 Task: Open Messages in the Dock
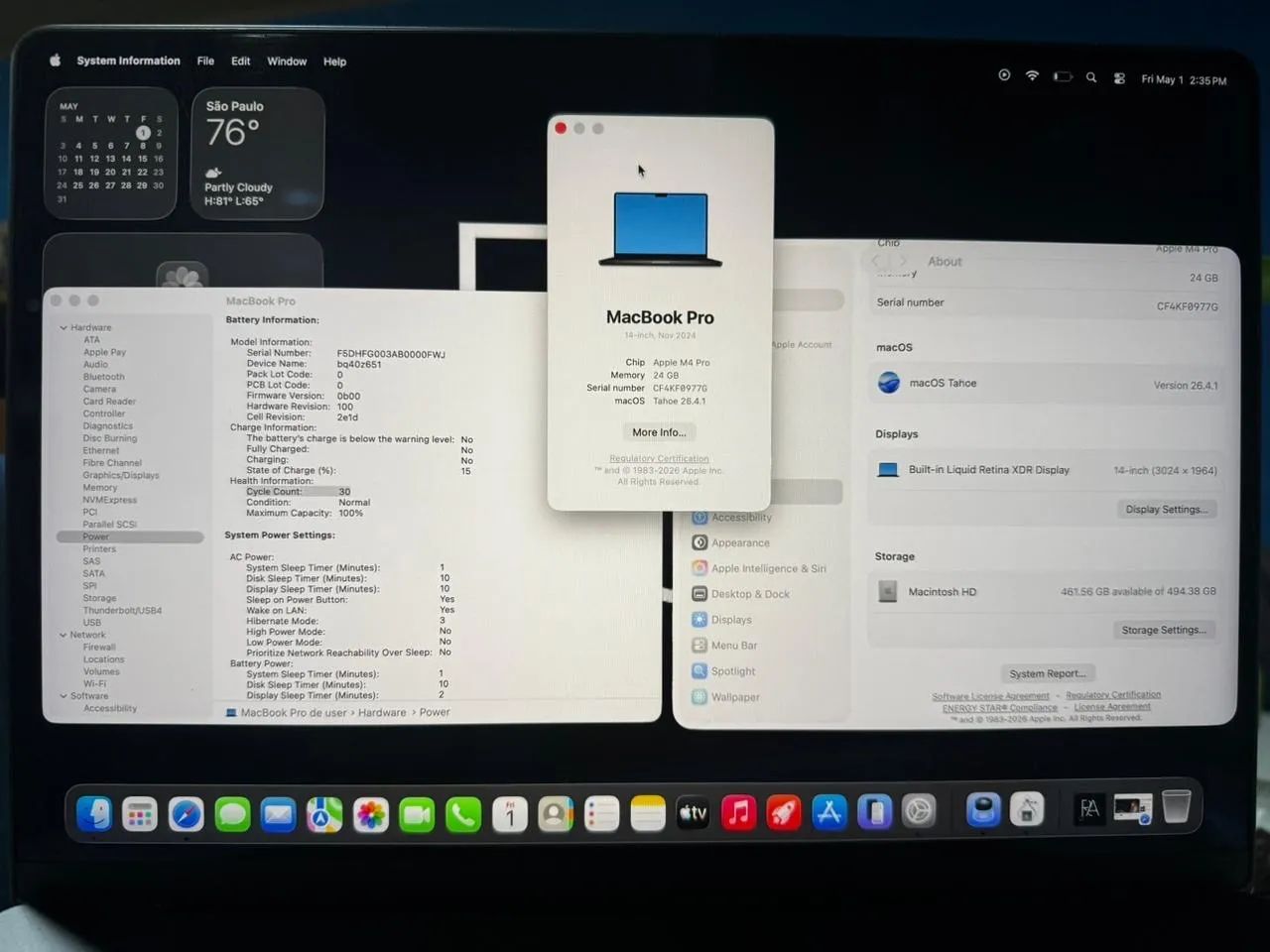click(232, 814)
